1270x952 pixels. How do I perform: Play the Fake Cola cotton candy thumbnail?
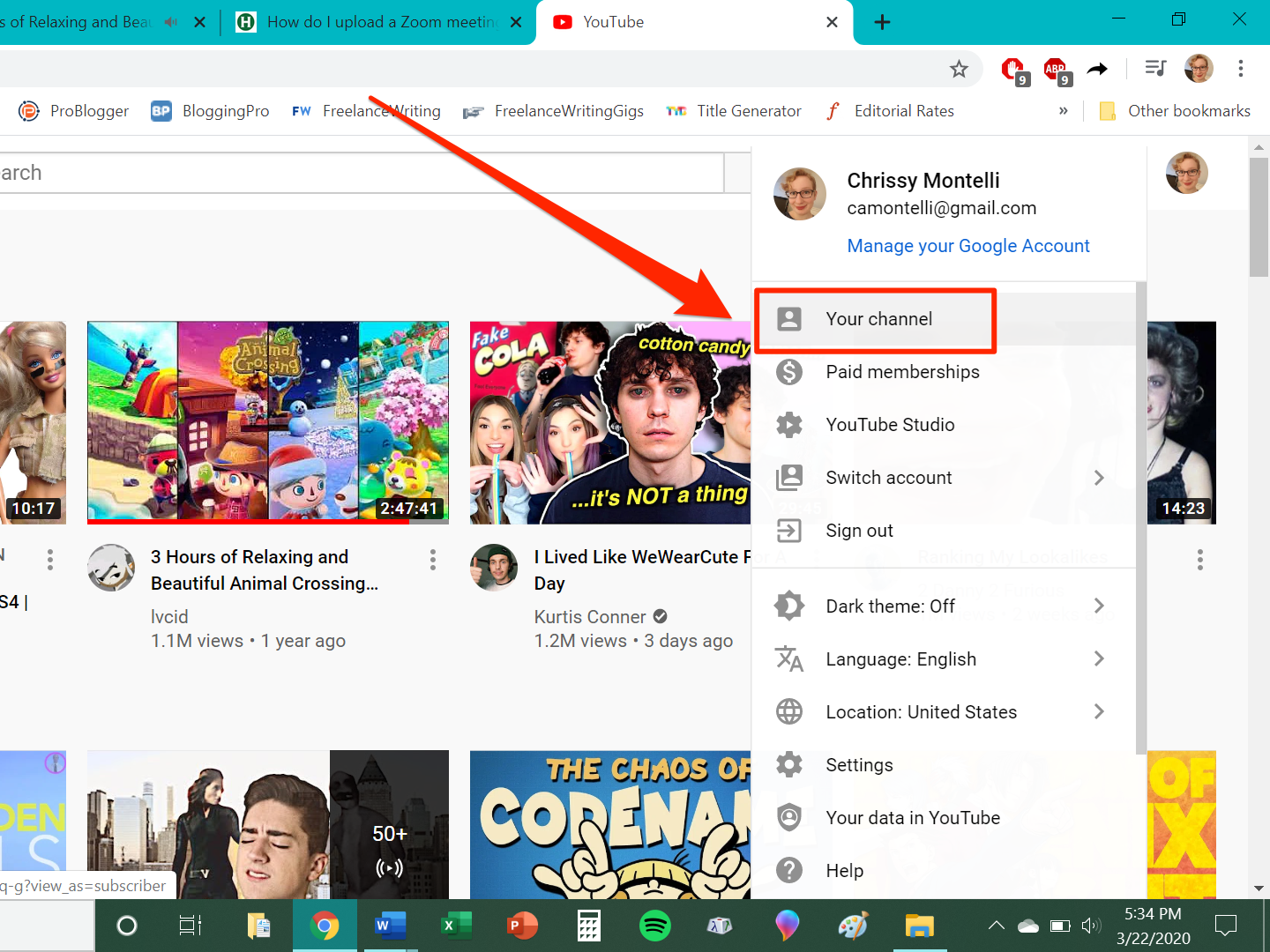(610, 422)
